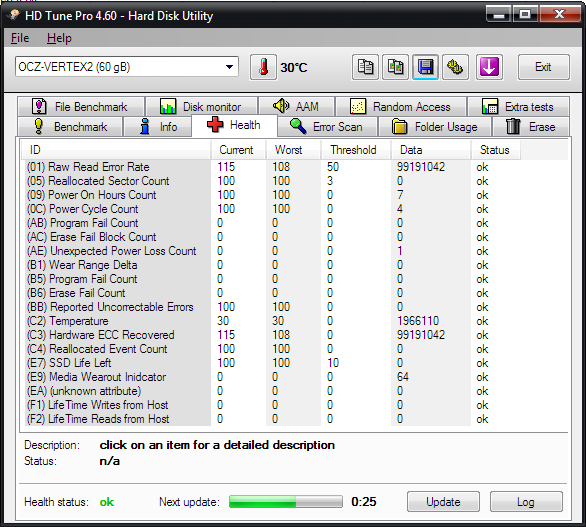Switch to the Extra tests tab
The height and width of the screenshot is (527, 586).
coord(518,107)
